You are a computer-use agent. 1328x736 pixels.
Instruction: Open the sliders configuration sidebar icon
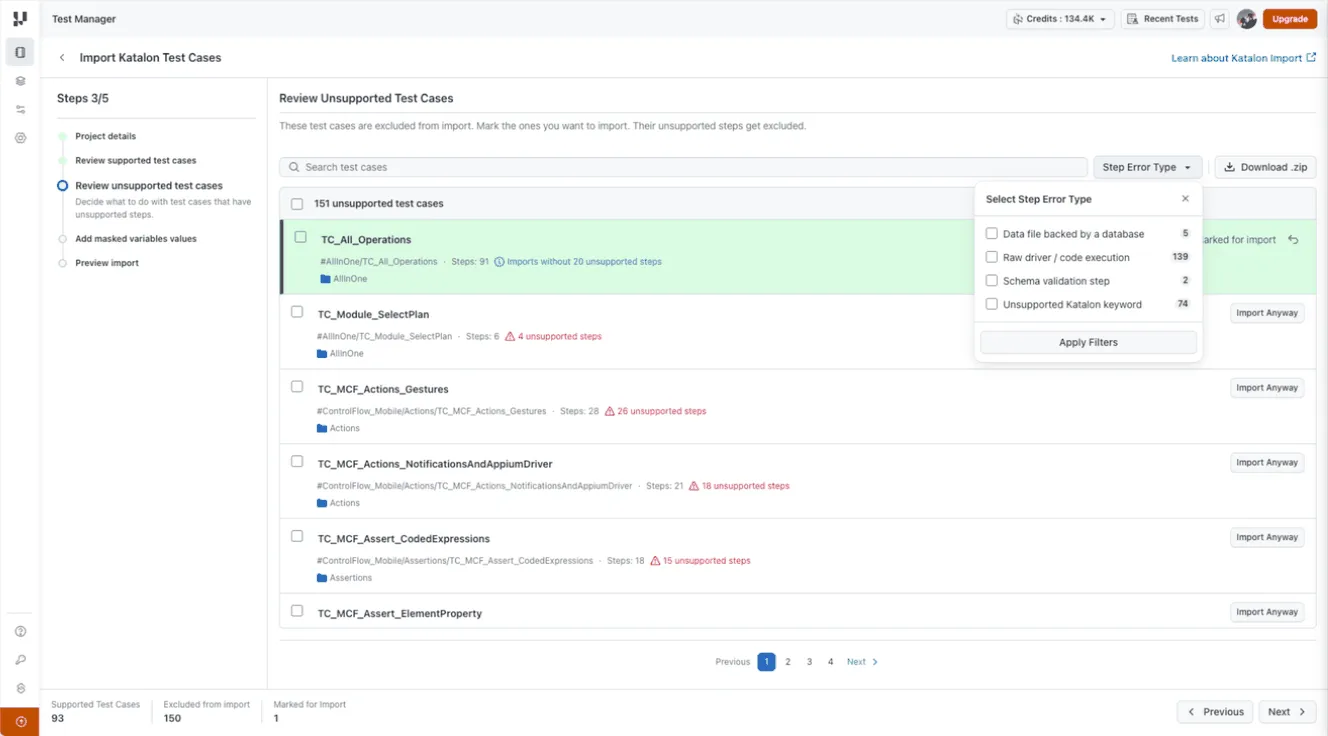click(x=20, y=110)
